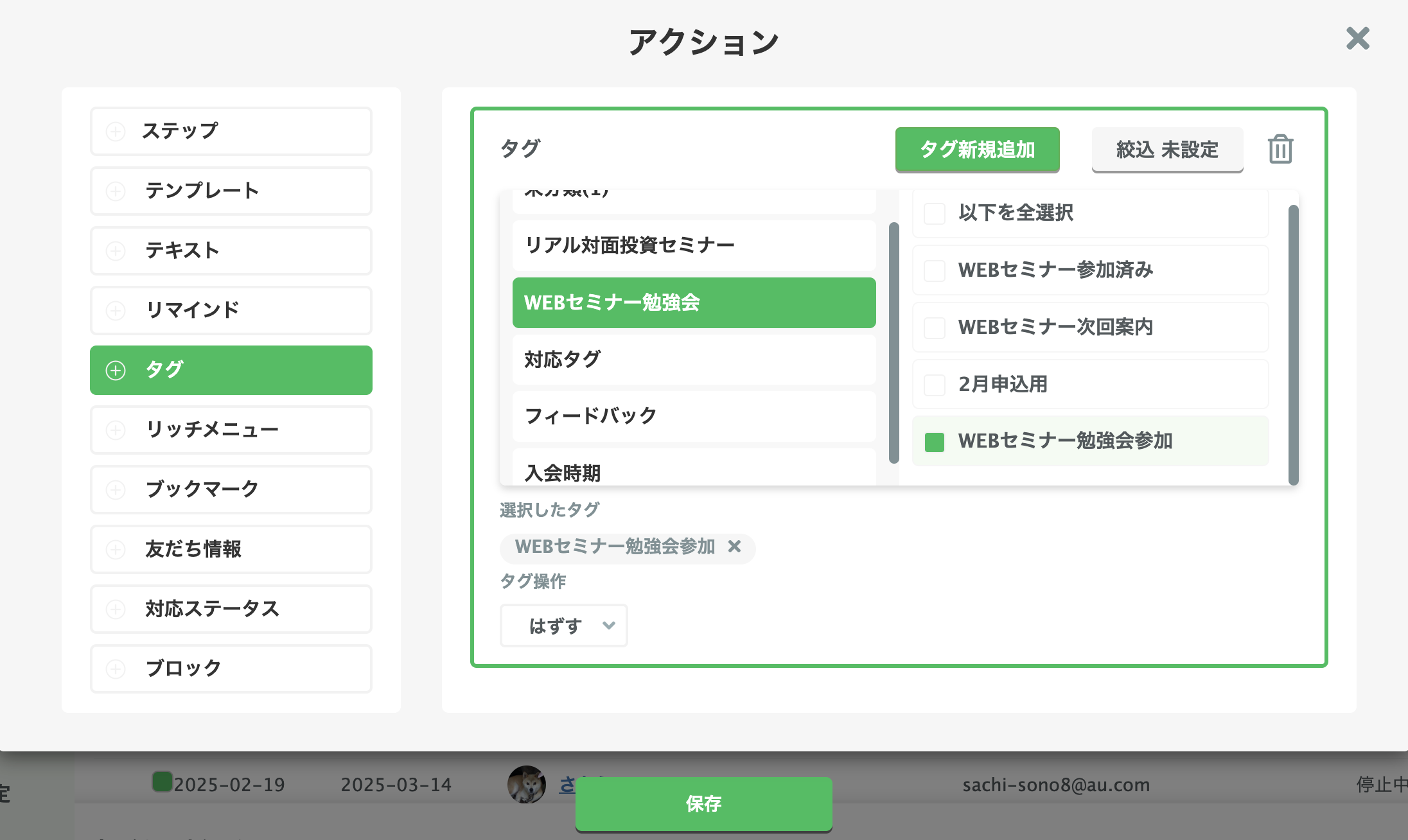Select タグ in the action sidebar
The width and height of the screenshot is (1408, 840).
[231, 370]
